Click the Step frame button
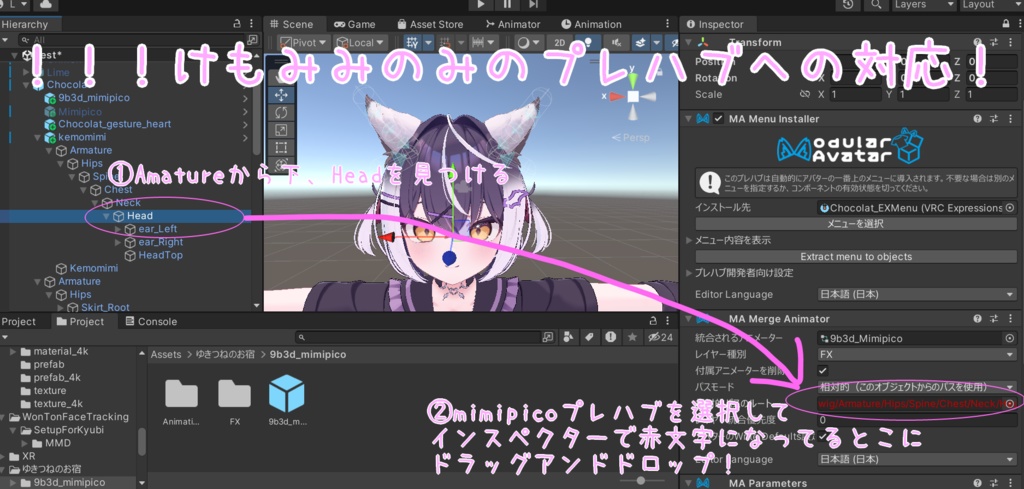 point(534,4)
